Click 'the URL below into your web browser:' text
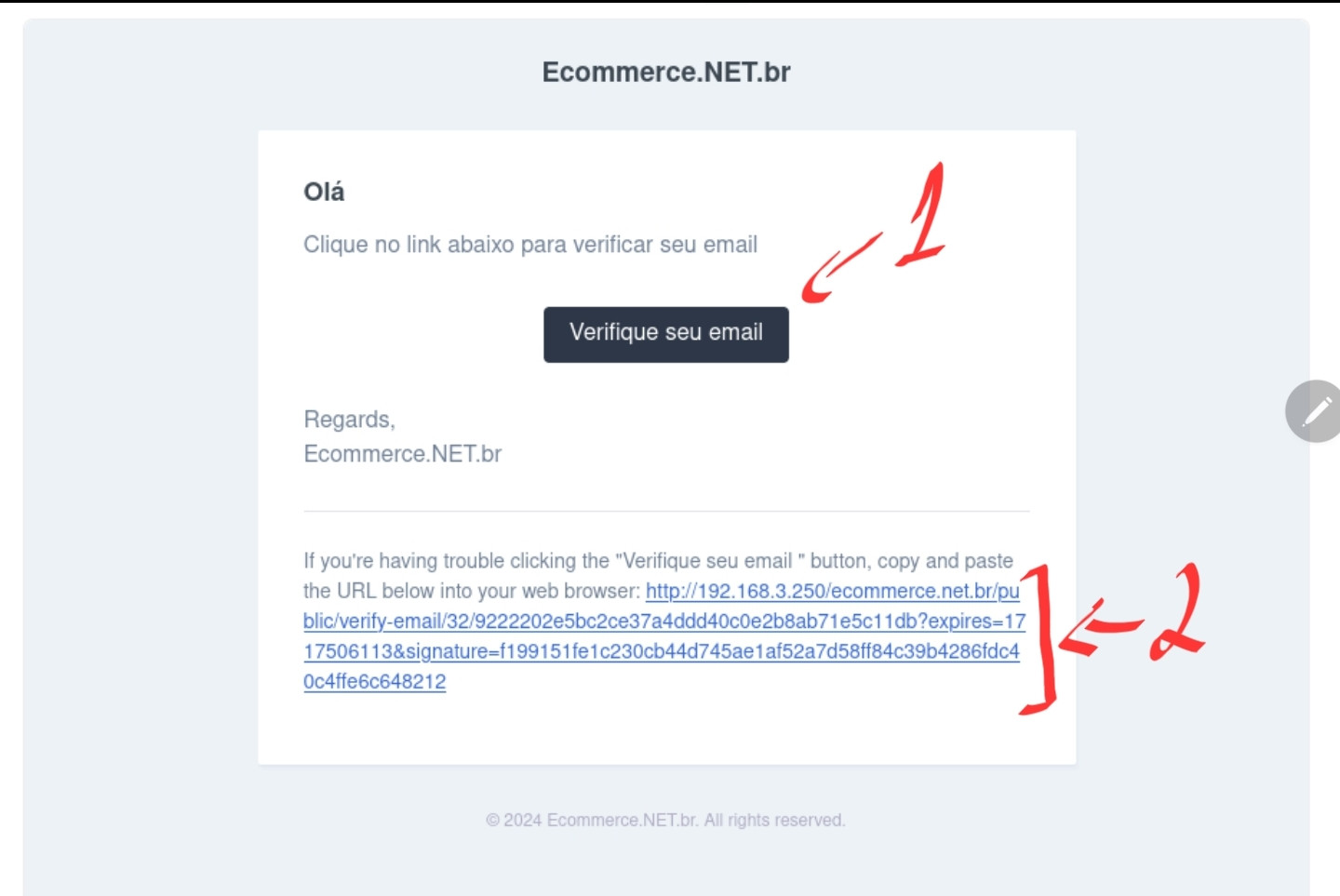The height and width of the screenshot is (896, 1340). pos(472,591)
